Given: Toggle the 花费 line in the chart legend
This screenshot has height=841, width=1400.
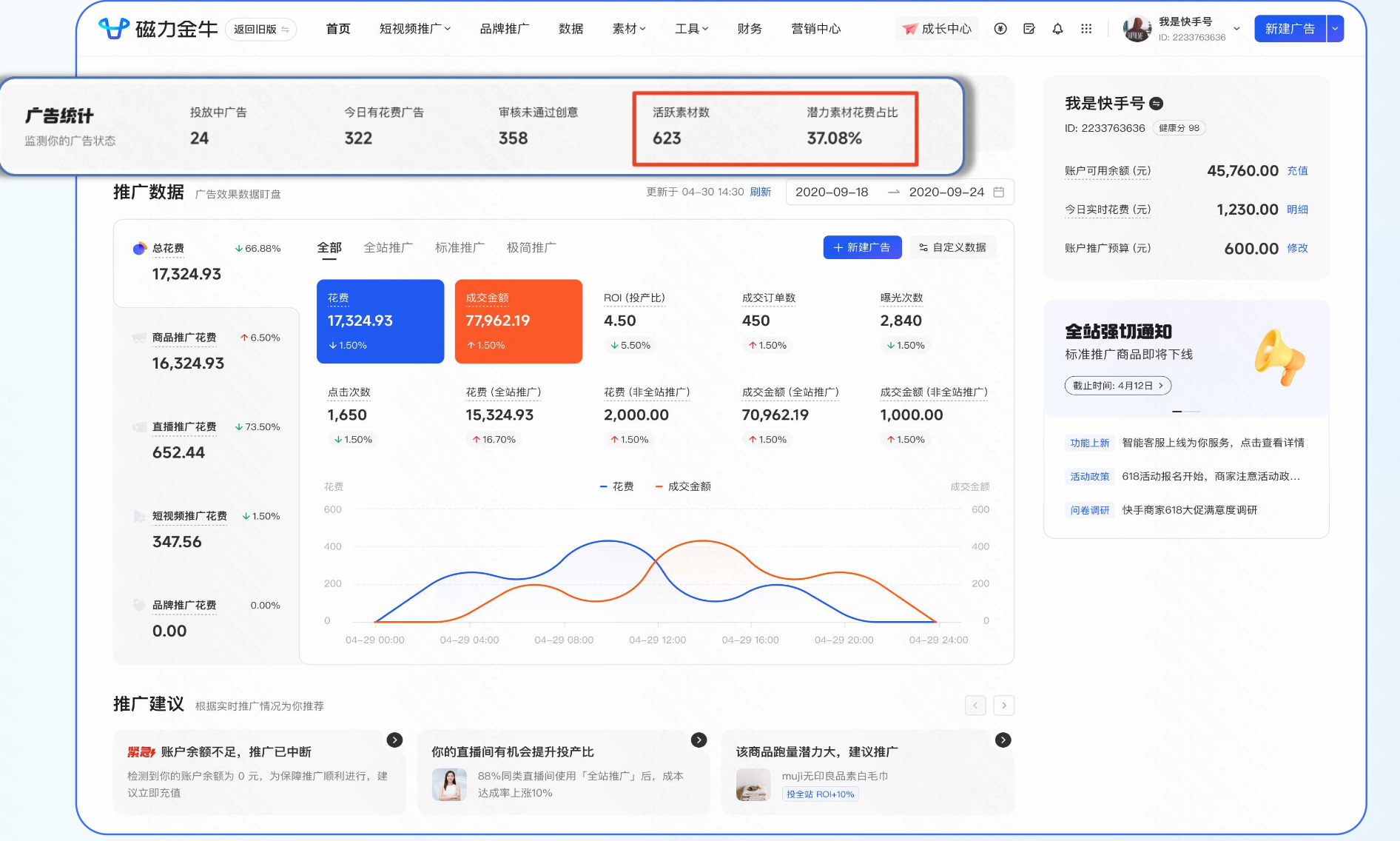Looking at the screenshot, I should click(619, 486).
